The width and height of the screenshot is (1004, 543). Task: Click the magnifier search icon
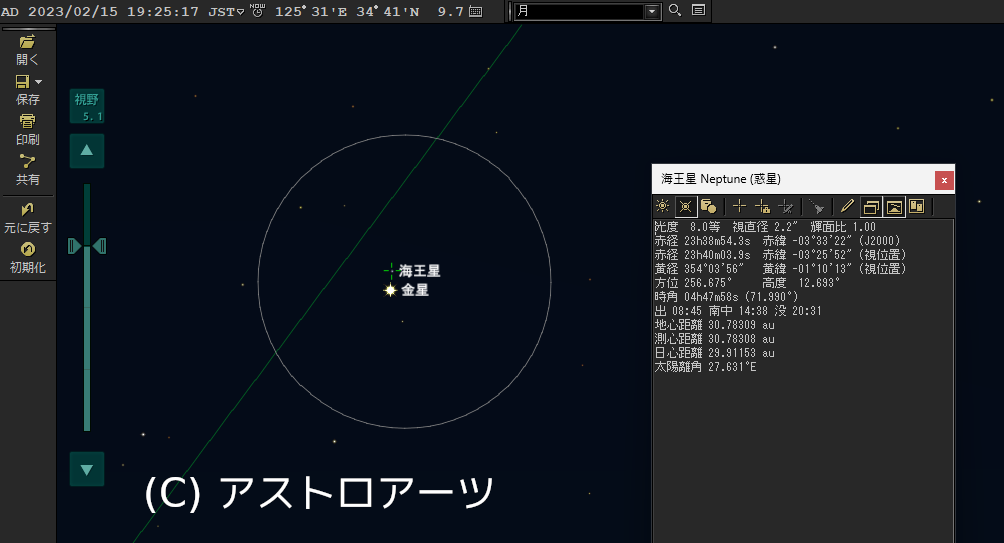coord(675,10)
